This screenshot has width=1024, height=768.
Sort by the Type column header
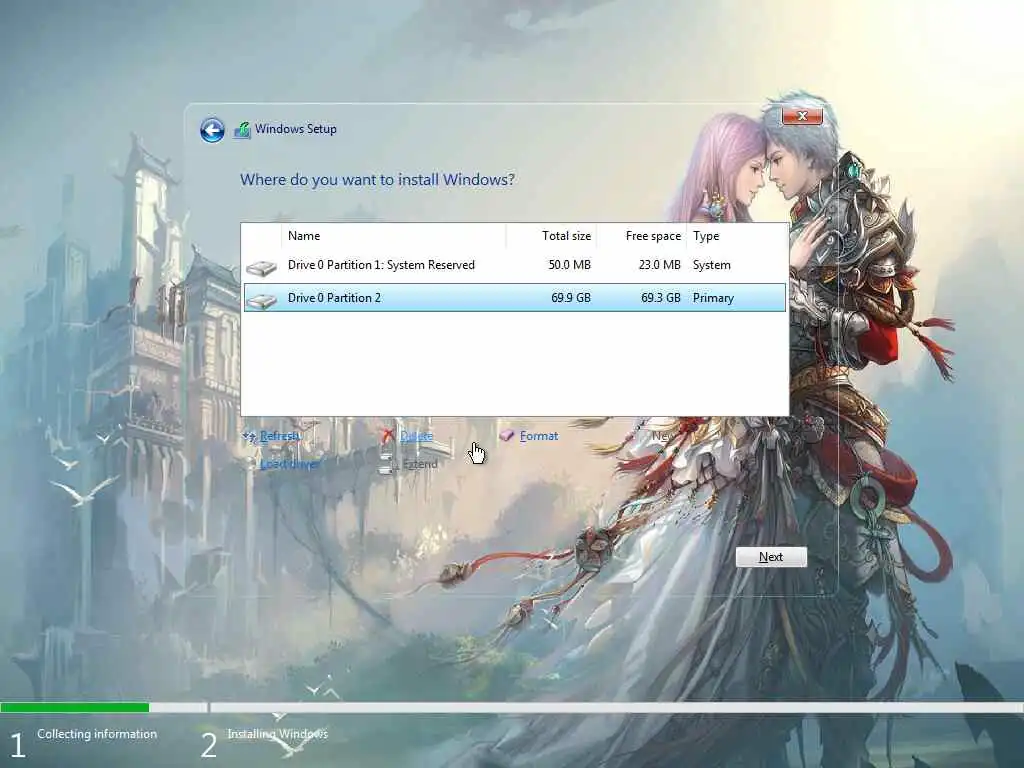pyautogui.click(x=737, y=236)
